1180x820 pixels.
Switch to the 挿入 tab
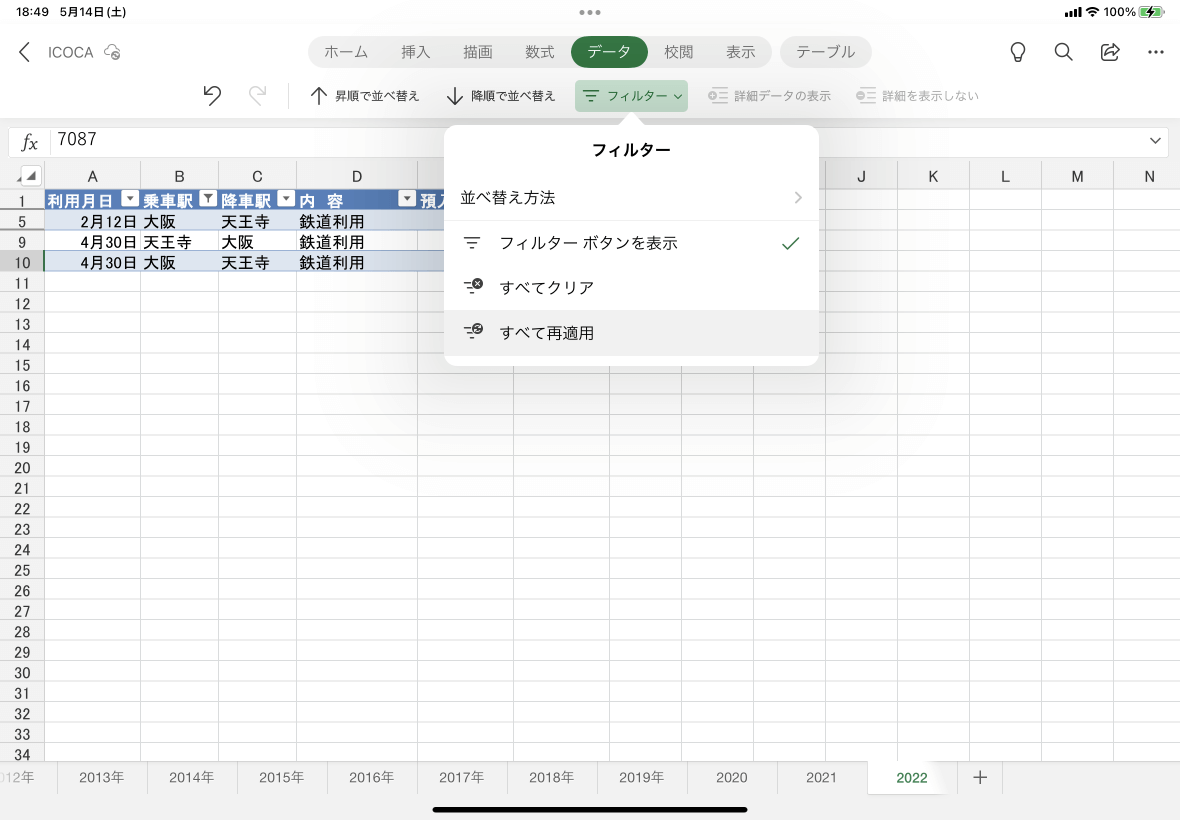coord(415,52)
